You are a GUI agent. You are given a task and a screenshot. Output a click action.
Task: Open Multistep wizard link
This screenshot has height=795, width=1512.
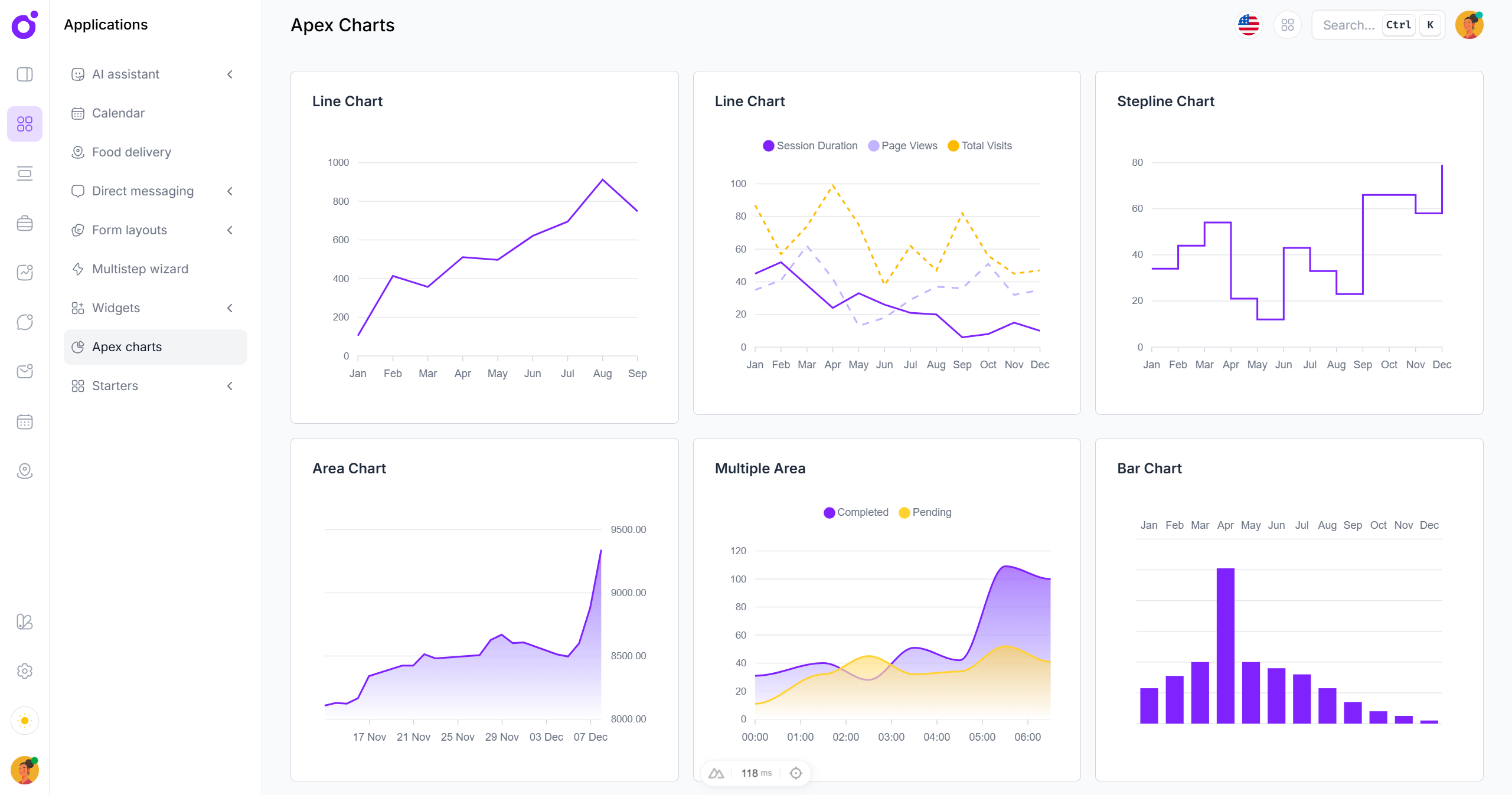[140, 269]
